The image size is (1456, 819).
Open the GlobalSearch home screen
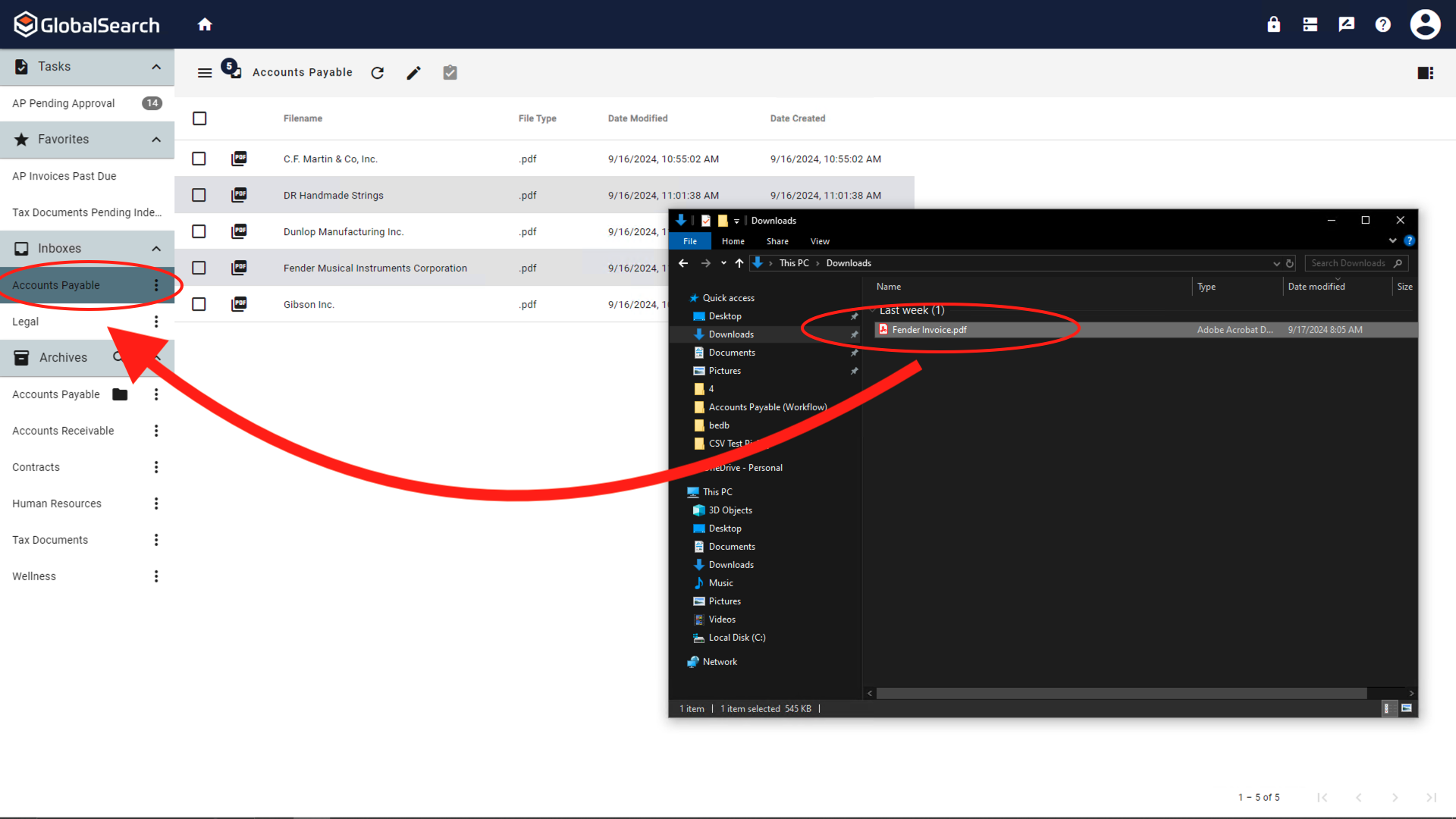205,24
